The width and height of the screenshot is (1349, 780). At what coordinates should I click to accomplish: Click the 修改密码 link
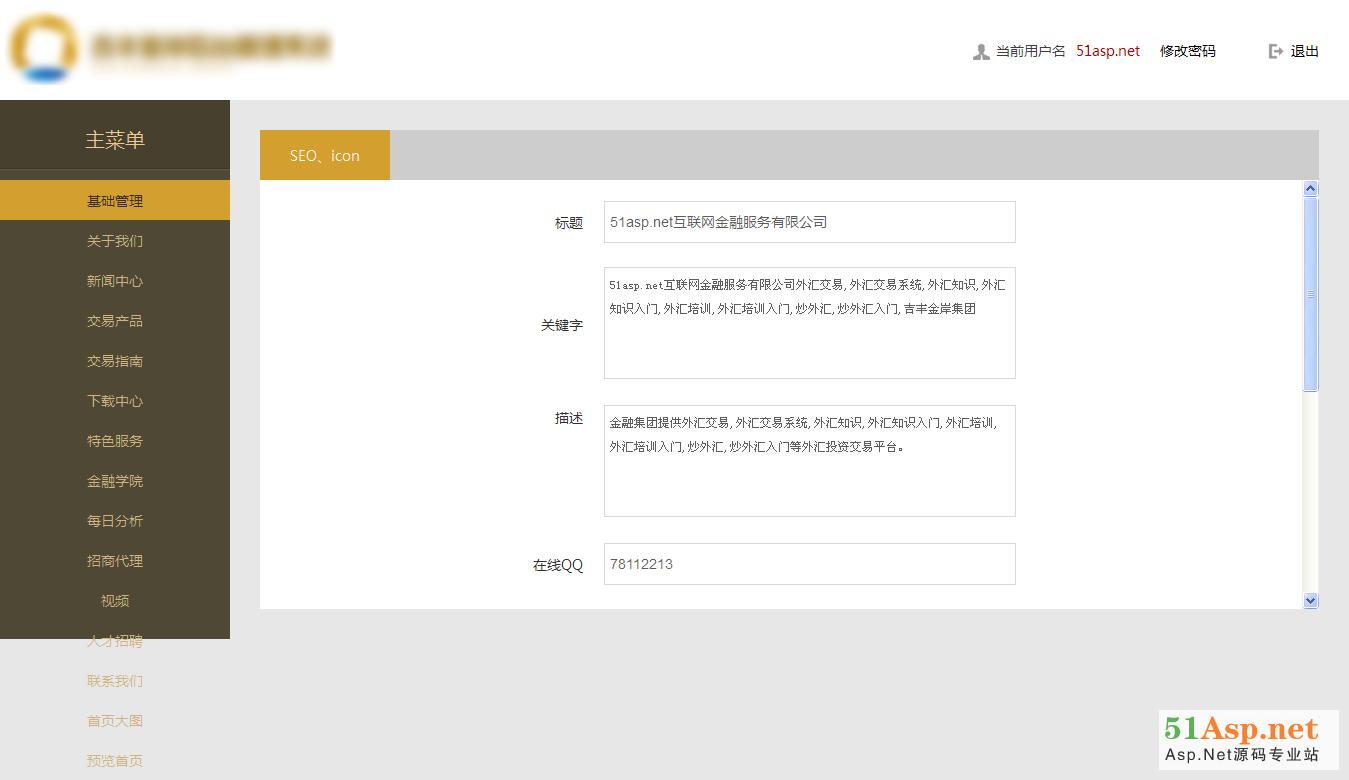click(1187, 51)
